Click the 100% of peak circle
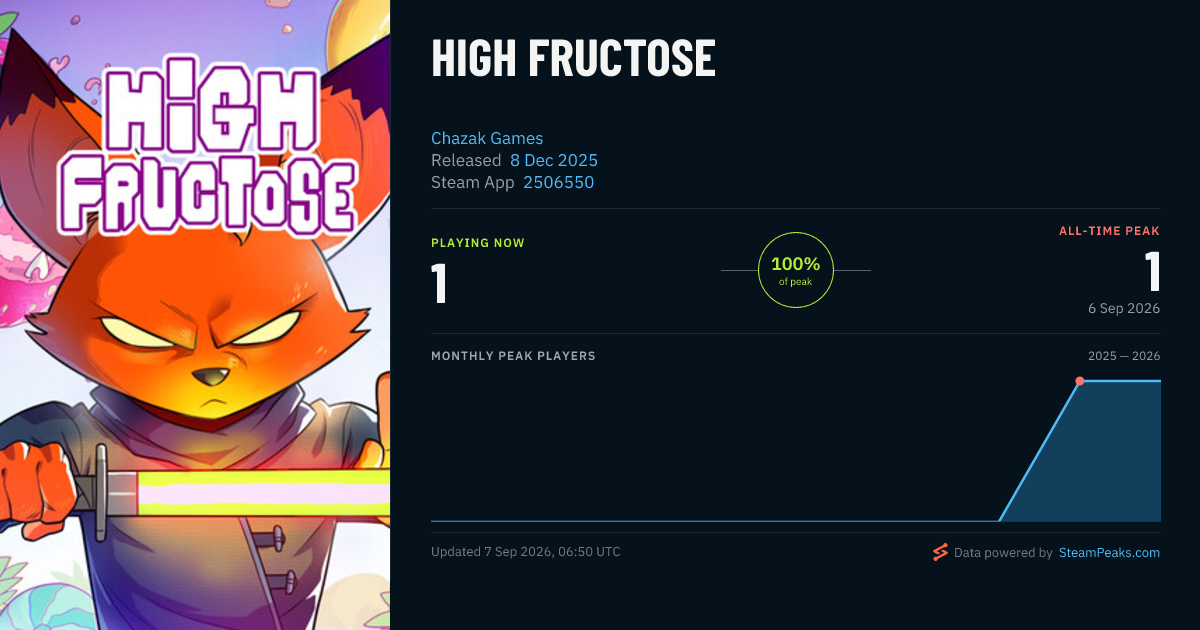This screenshot has height=630, width=1200. [x=796, y=270]
